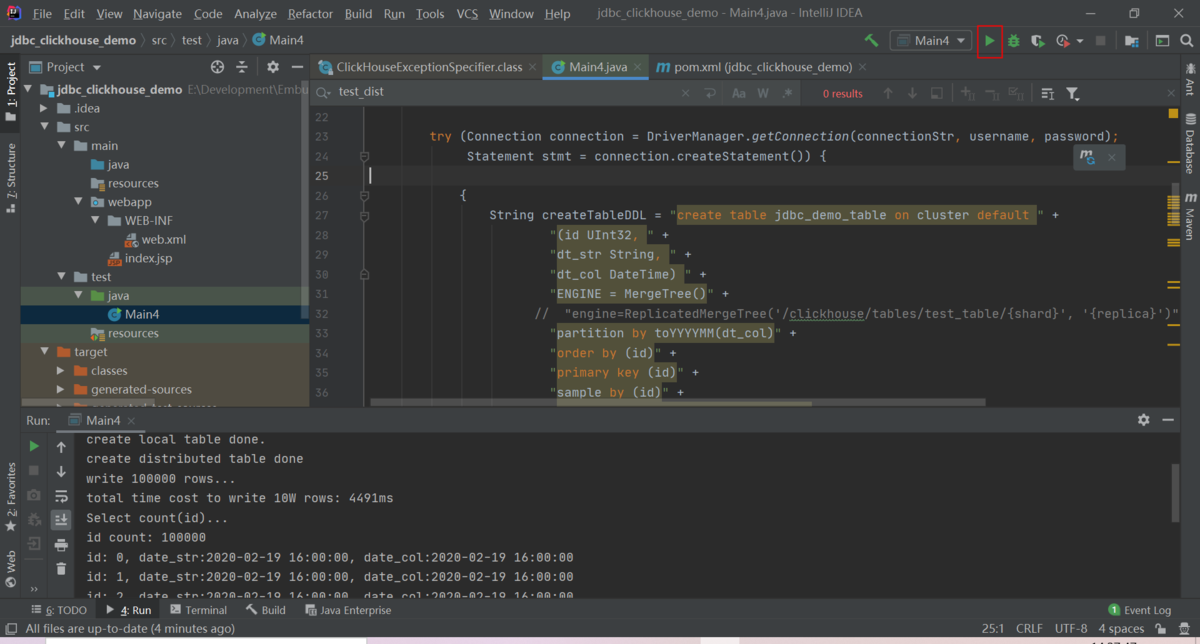Collapse the webapp folder
Viewport: 1200px width, 644px height.
[x=77, y=202]
